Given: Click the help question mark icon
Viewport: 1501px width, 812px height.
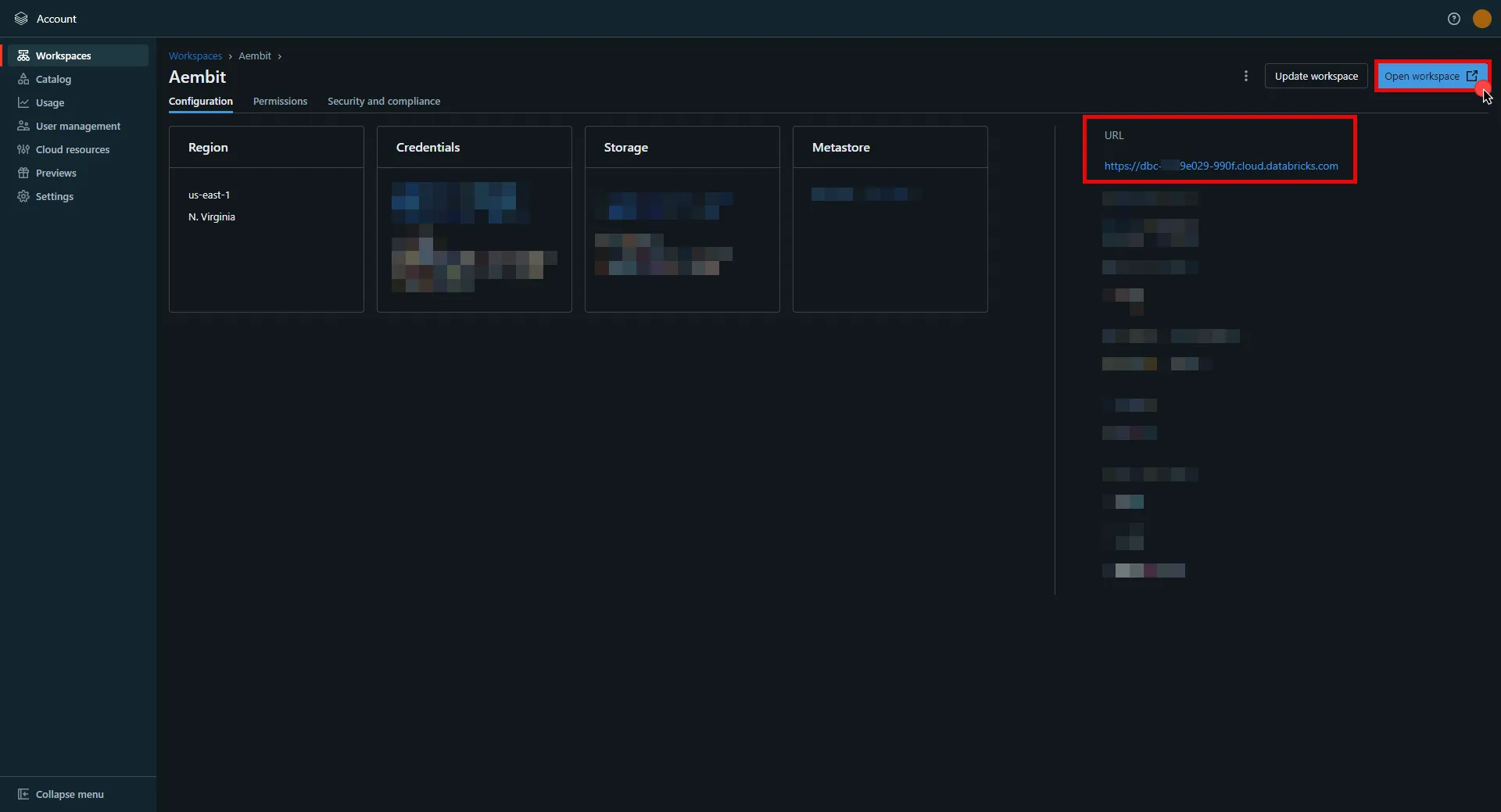Looking at the screenshot, I should (1454, 18).
